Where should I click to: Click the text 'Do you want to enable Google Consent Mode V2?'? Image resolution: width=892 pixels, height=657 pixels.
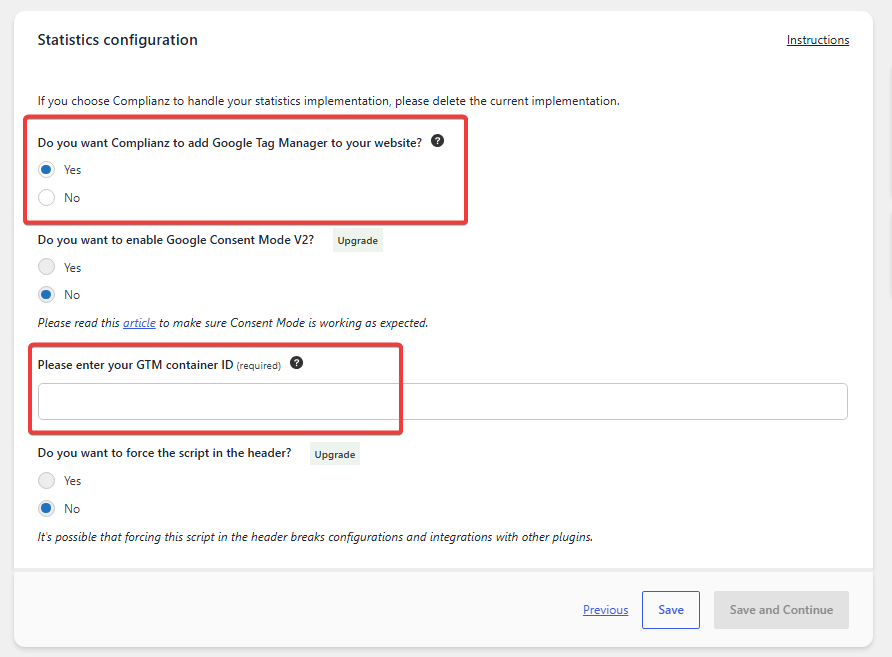[176, 240]
